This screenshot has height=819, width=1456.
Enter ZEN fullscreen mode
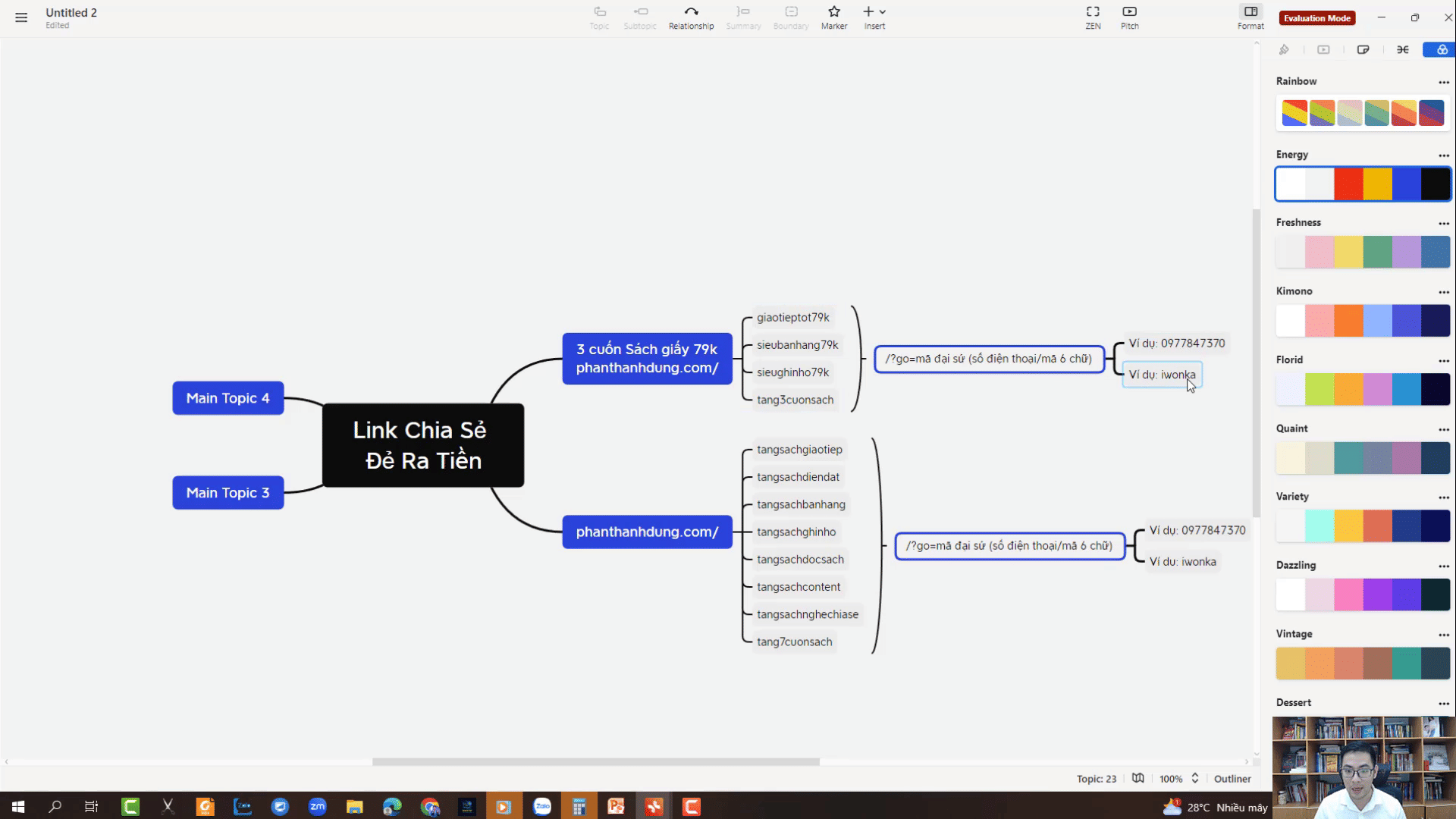pyautogui.click(x=1092, y=17)
